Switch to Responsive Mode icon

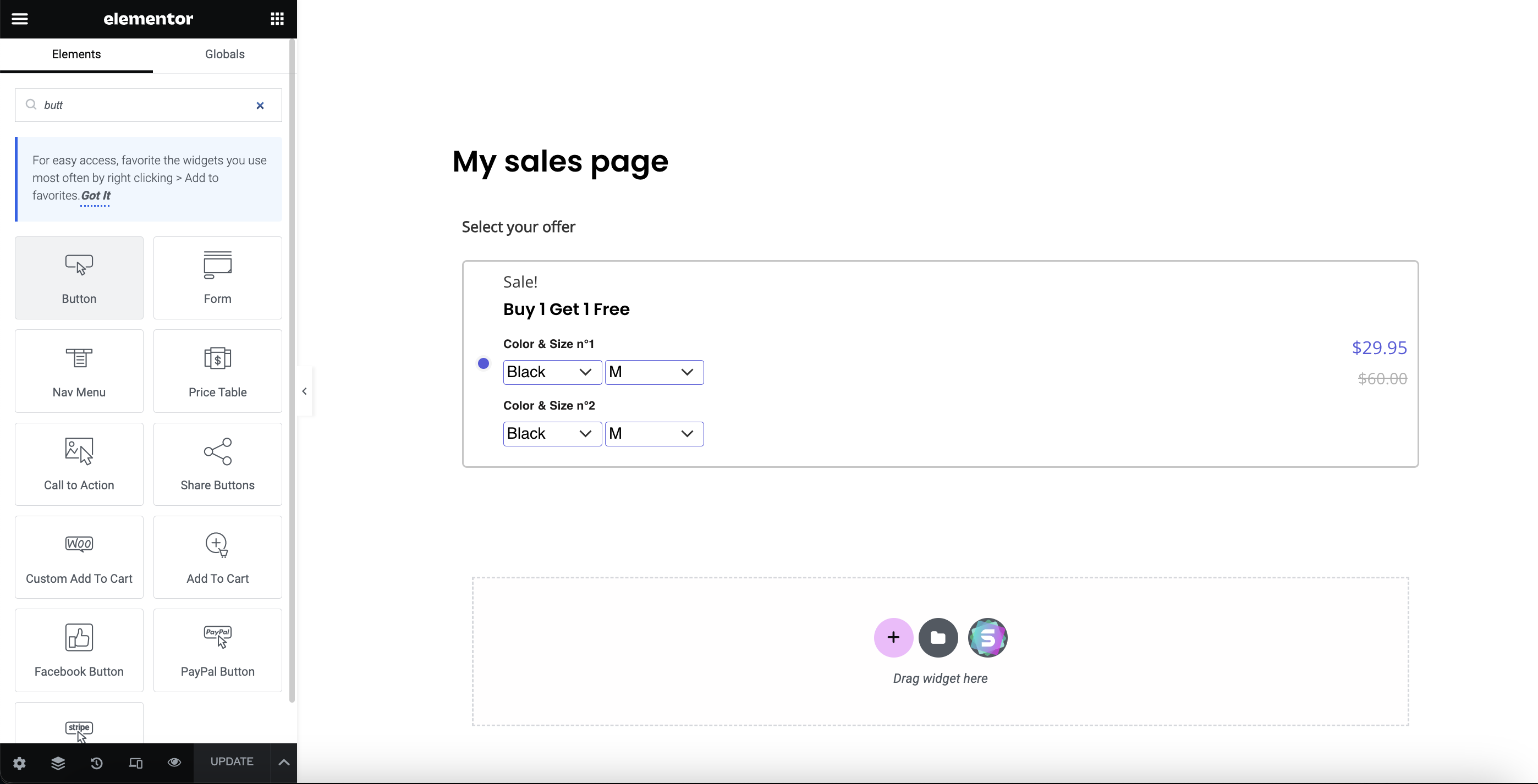click(135, 763)
